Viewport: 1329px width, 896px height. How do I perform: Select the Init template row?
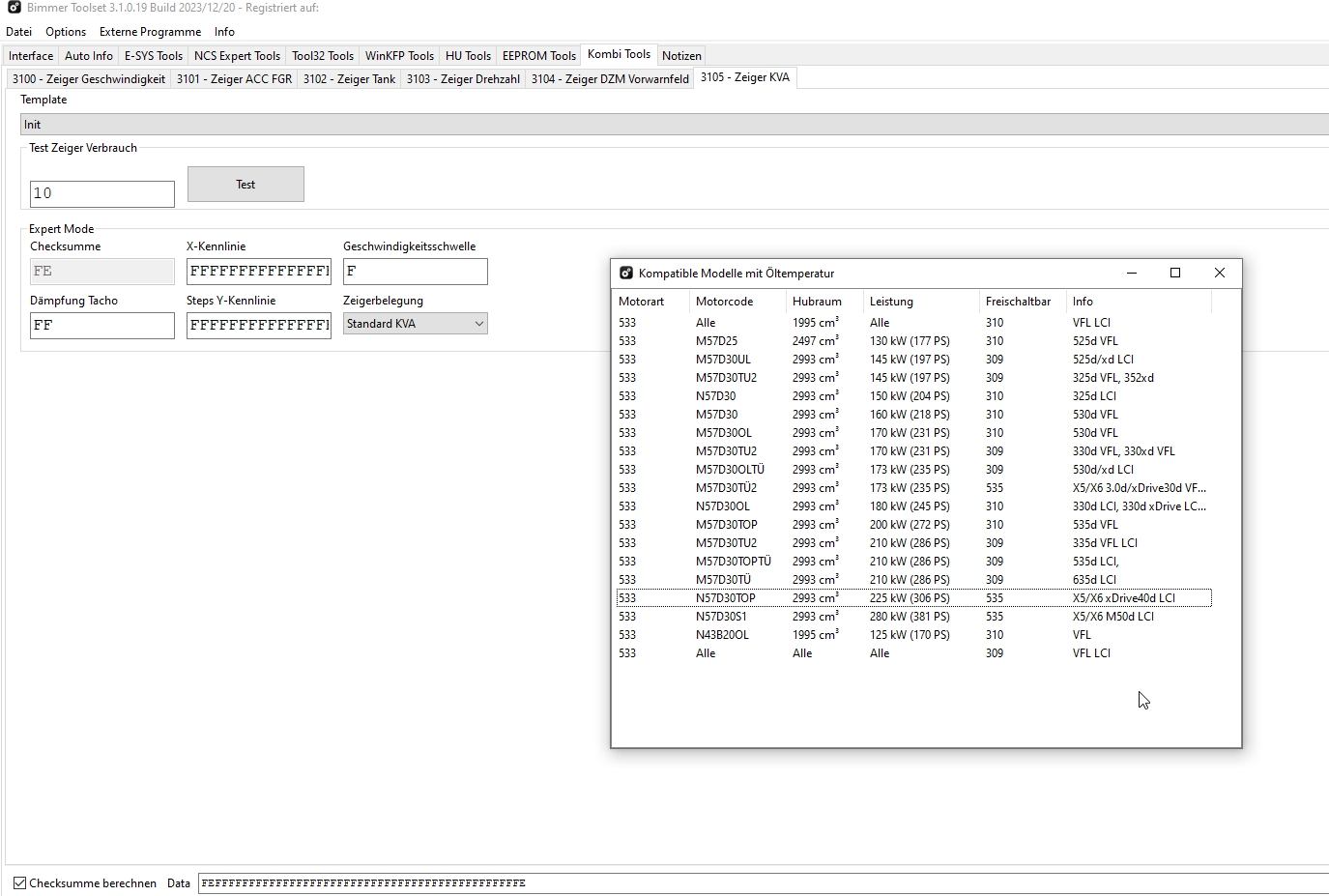(675, 125)
